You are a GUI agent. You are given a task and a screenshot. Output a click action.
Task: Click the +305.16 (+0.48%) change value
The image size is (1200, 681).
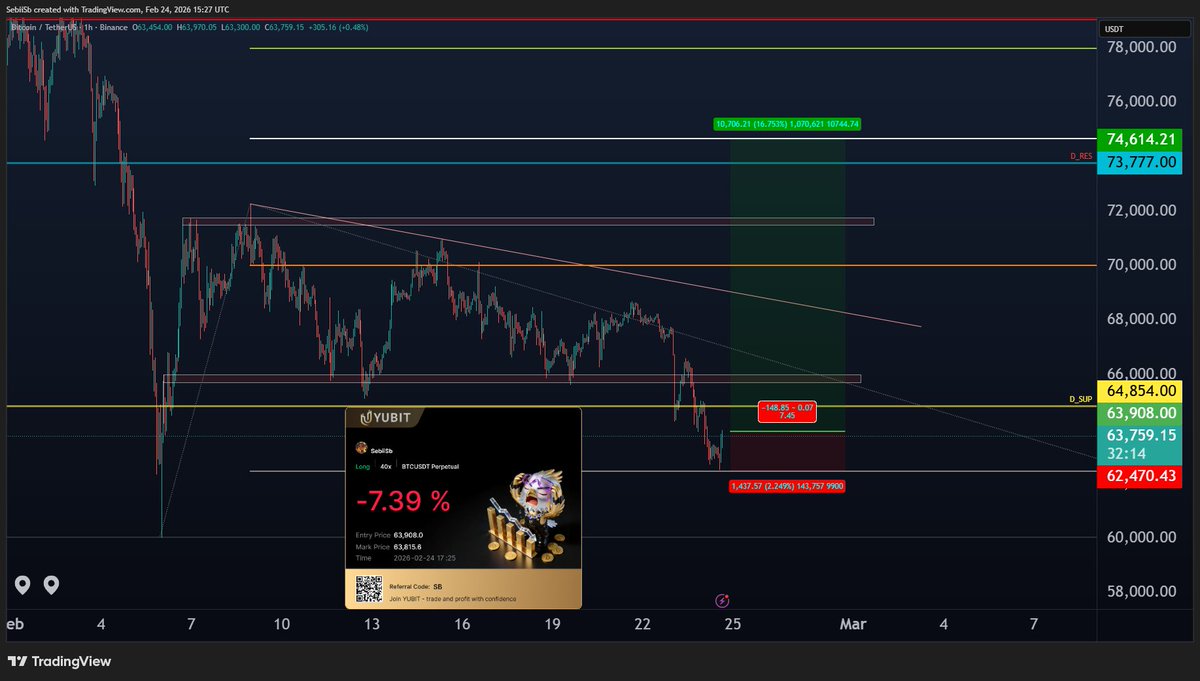[x=338, y=27]
